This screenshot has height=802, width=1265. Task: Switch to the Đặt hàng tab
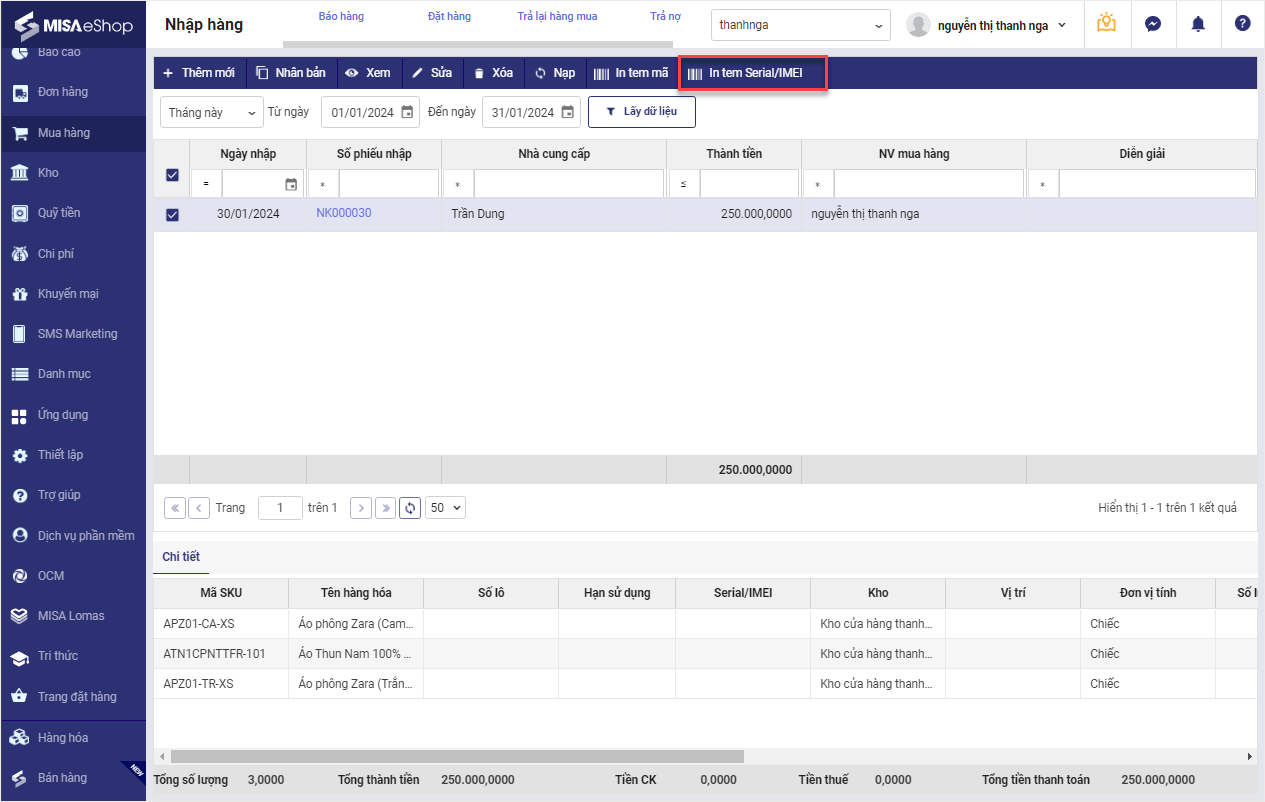coord(449,17)
